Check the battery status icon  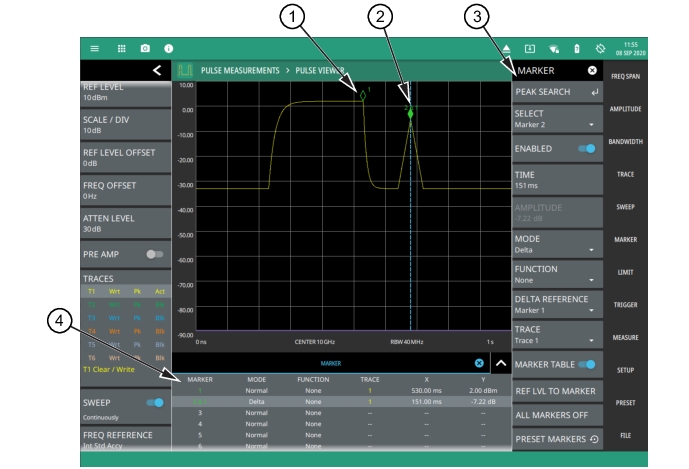(x=577, y=49)
